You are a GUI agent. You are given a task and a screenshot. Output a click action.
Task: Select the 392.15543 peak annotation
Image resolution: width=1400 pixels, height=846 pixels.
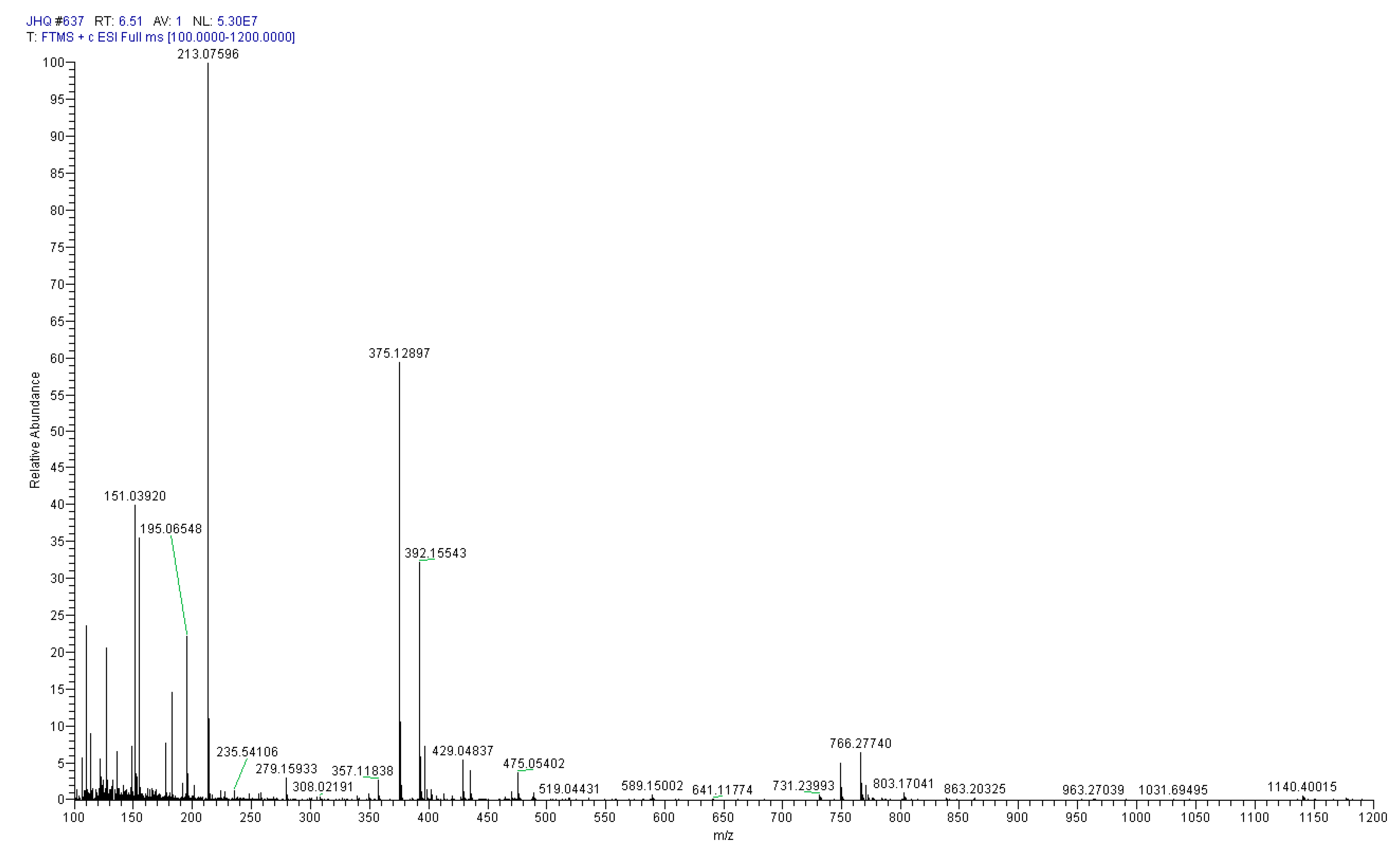[x=436, y=553]
